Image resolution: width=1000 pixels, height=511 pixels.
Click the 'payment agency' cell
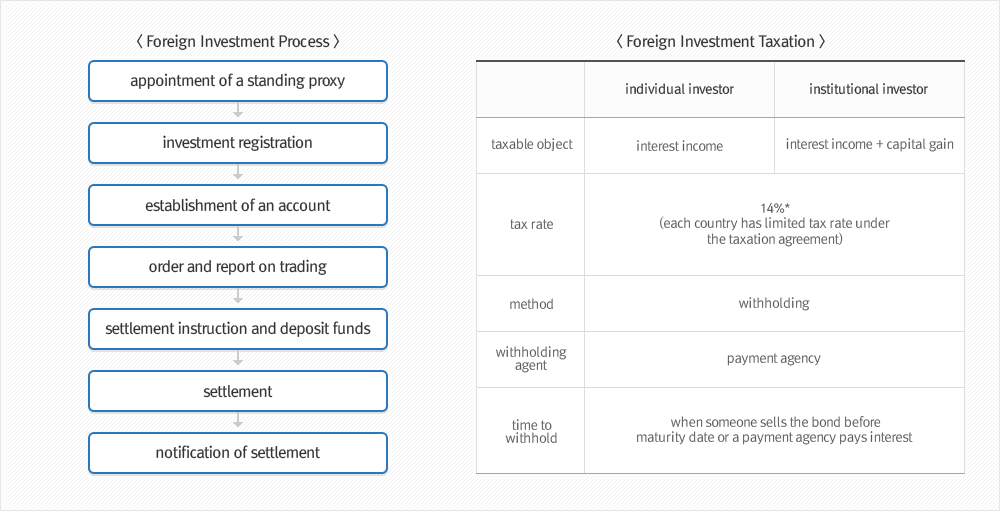774,359
